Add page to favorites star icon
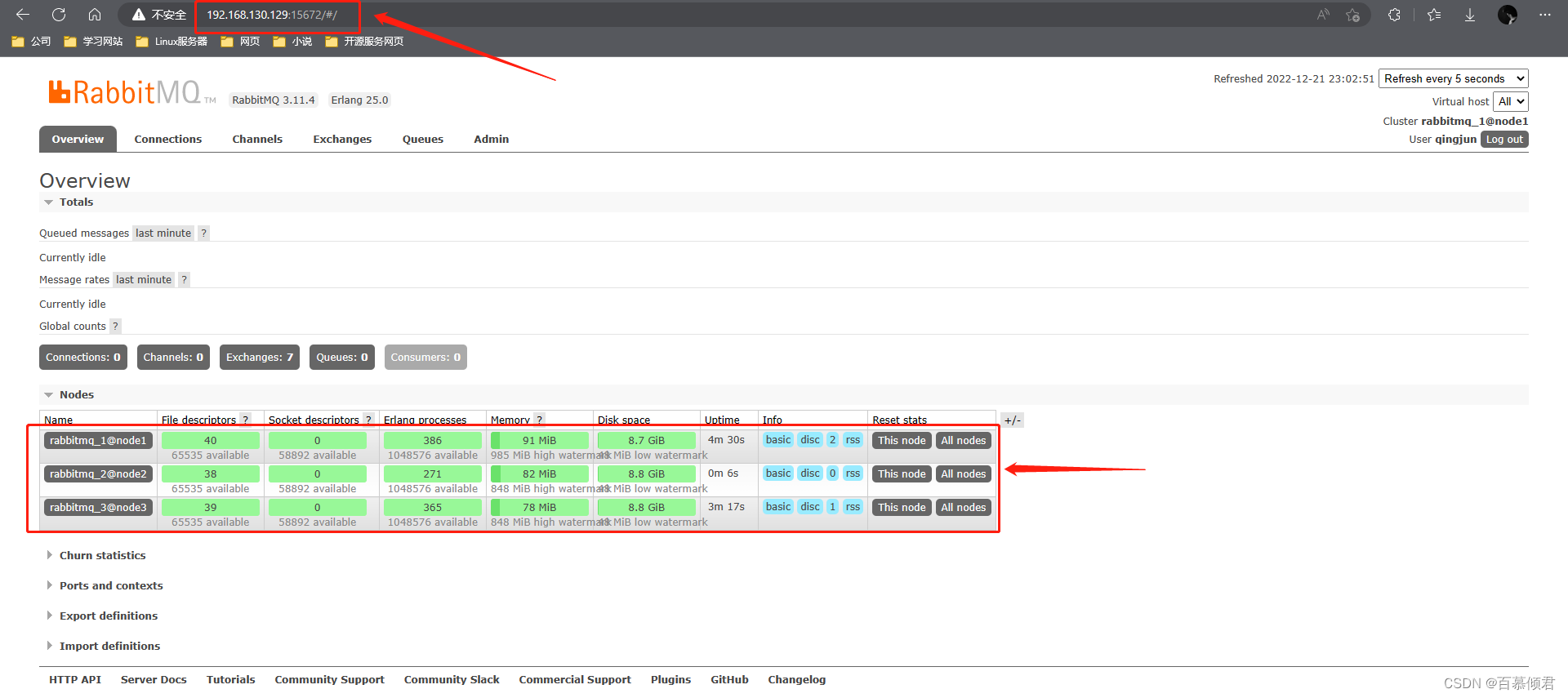The width and height of the screenshot is (1568, 698). coord(1353,15)
